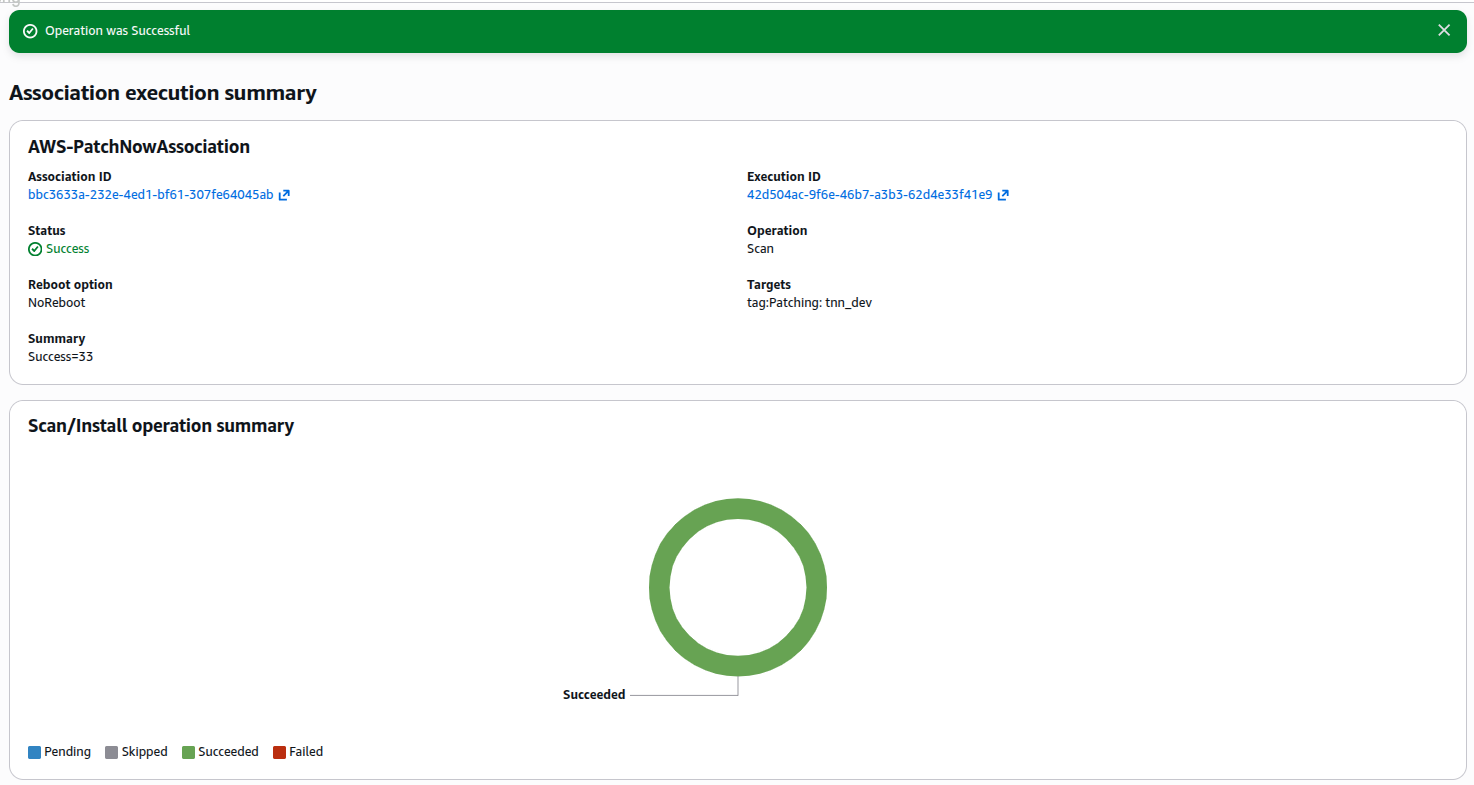This screenshot has height=785, width=1474.
Task: Click external link icon beside Association ID
Action: click(x=284, y=195)
